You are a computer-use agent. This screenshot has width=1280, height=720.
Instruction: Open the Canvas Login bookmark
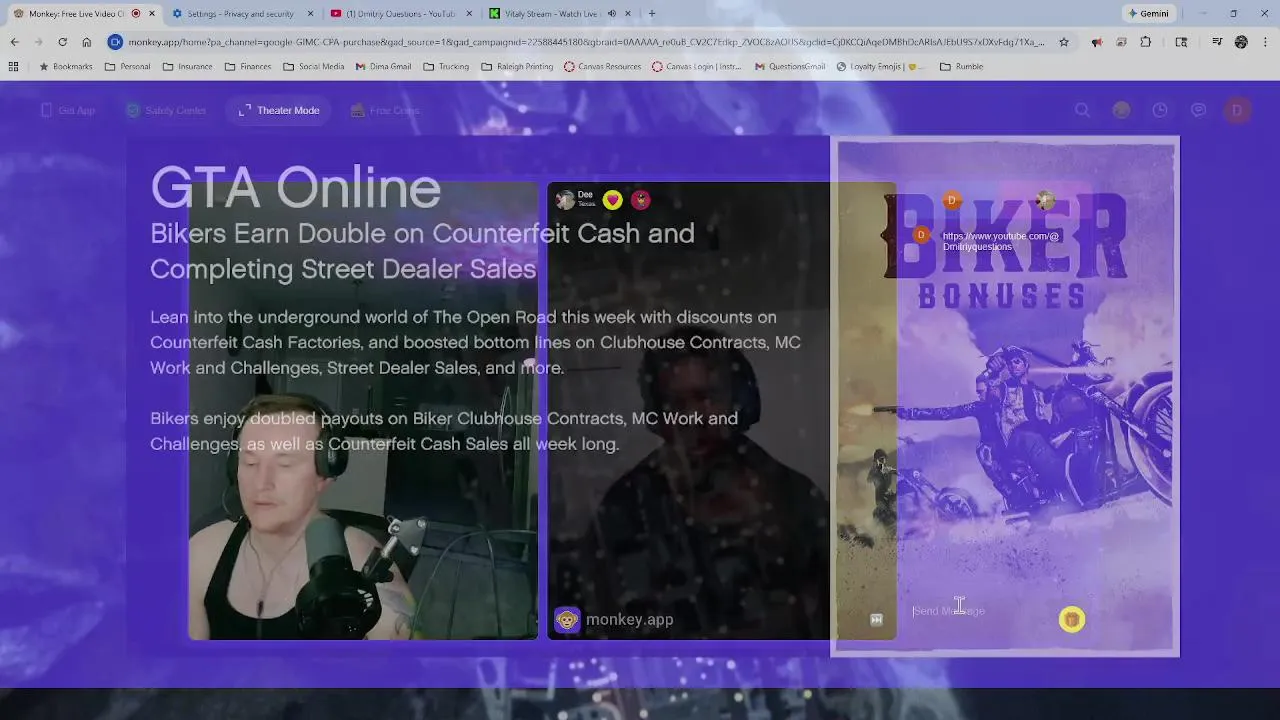(697, 67)
